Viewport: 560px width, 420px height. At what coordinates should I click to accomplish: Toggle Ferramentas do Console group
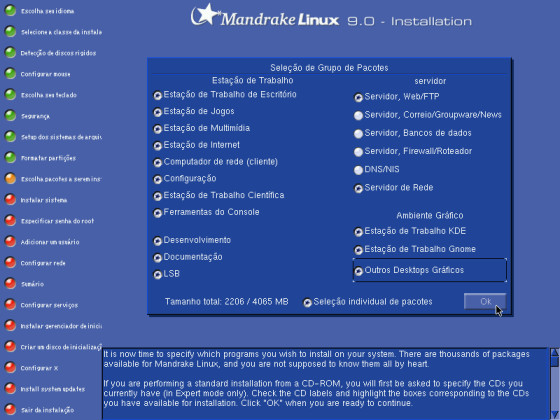[x=158, y=213]
